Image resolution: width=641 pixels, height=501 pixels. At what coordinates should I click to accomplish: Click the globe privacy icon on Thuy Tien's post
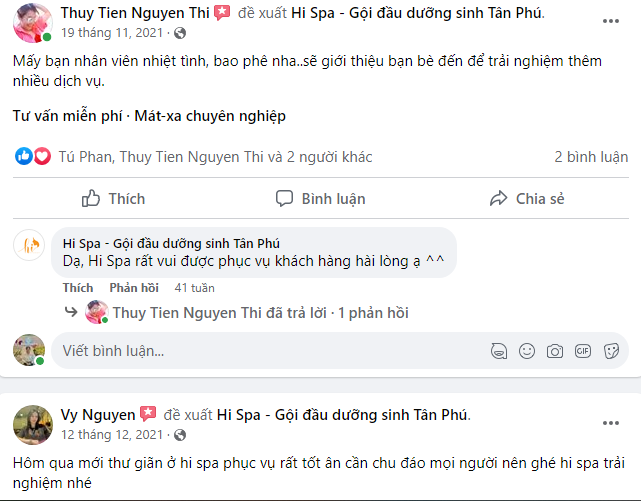179,33
